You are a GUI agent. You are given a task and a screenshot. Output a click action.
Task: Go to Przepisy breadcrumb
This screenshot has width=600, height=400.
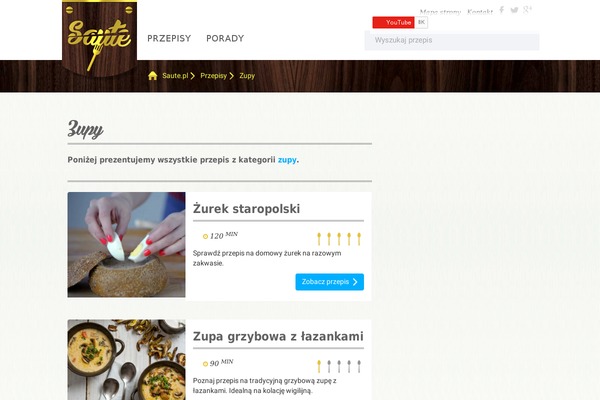214,76
